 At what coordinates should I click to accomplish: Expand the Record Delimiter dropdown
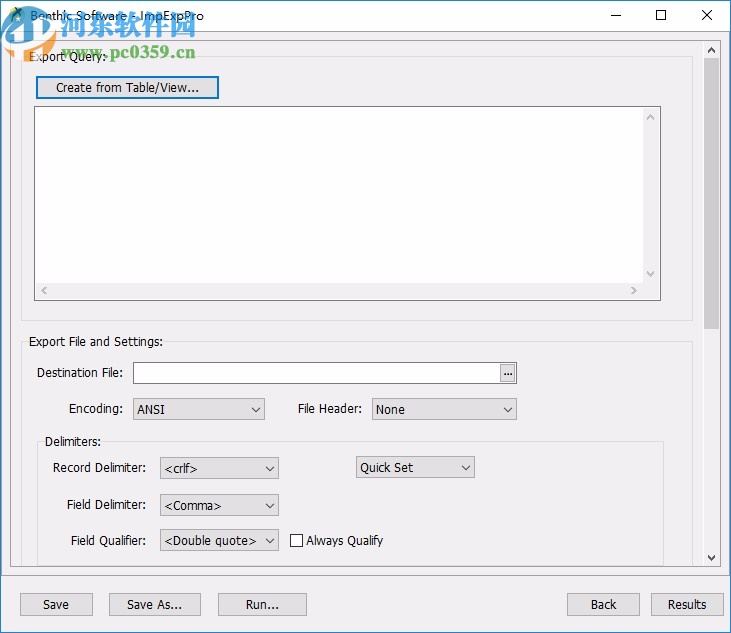point(219,468)
